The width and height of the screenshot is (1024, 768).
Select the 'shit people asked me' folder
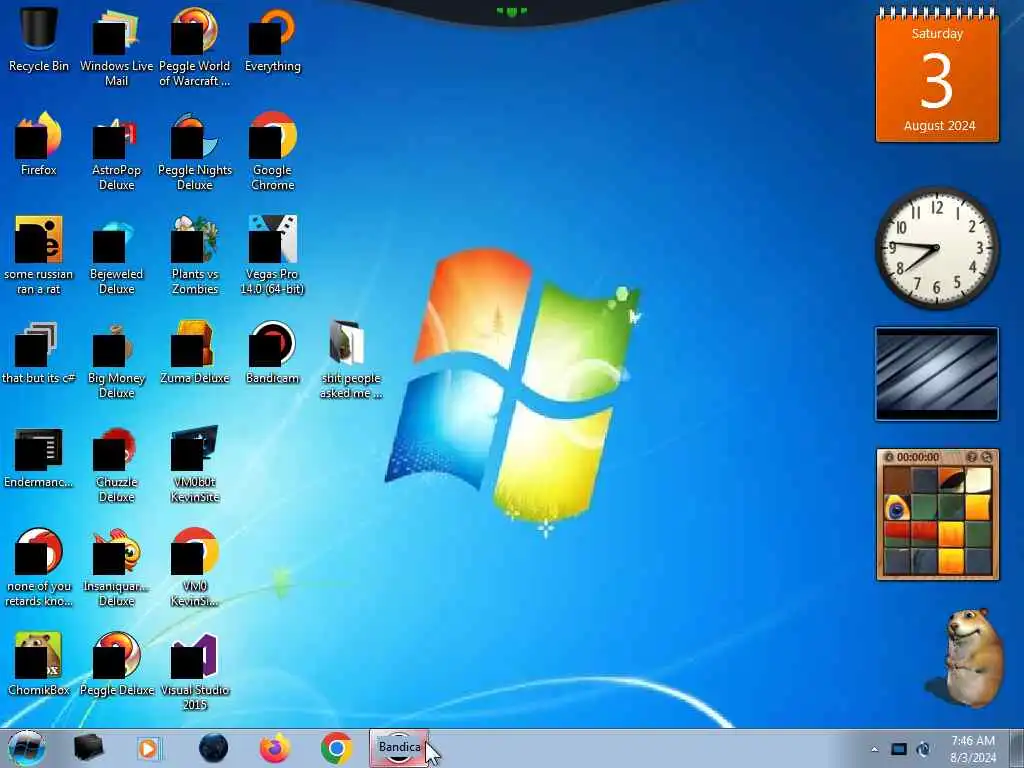coord(351,359)
